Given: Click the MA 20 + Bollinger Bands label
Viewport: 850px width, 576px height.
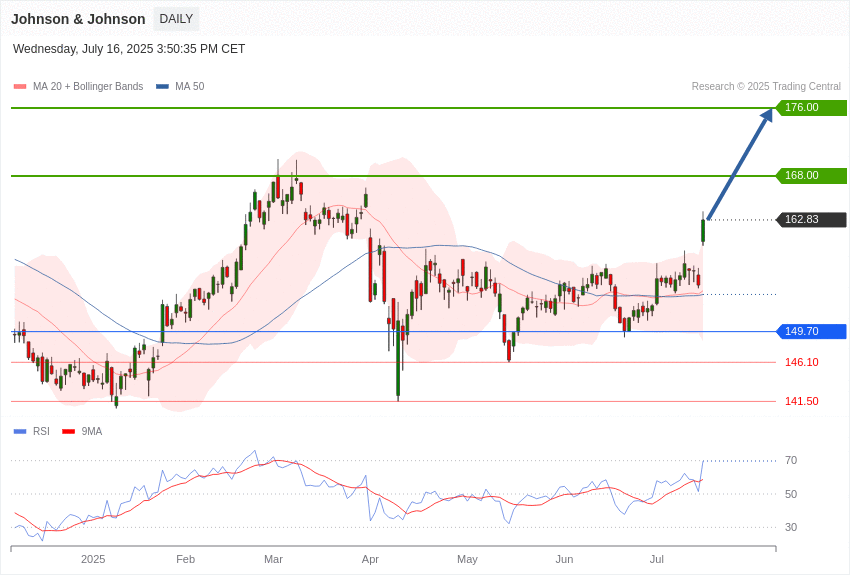Looking at the screenshot, I should (x=88, y=87).
